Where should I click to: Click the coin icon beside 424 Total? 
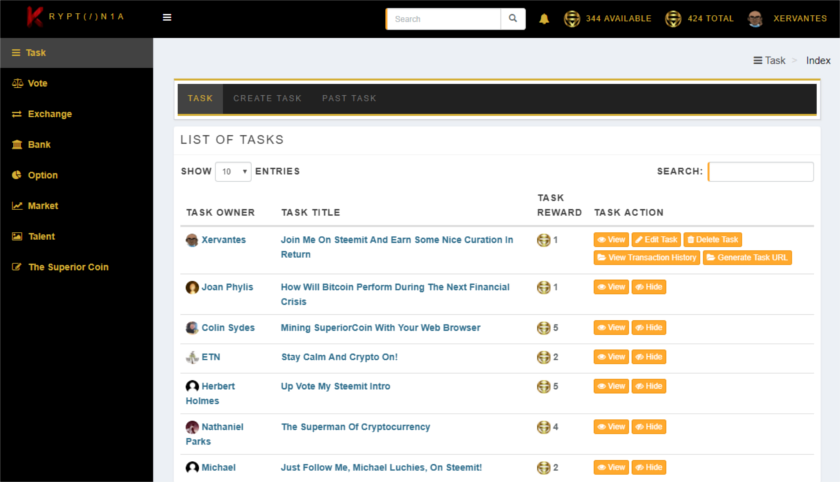[x=673, y=19]
